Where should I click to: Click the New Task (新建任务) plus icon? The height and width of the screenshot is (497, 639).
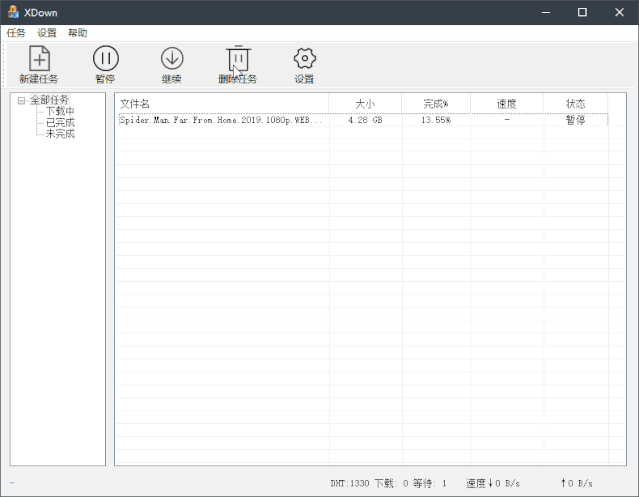[x=39, y=59]
